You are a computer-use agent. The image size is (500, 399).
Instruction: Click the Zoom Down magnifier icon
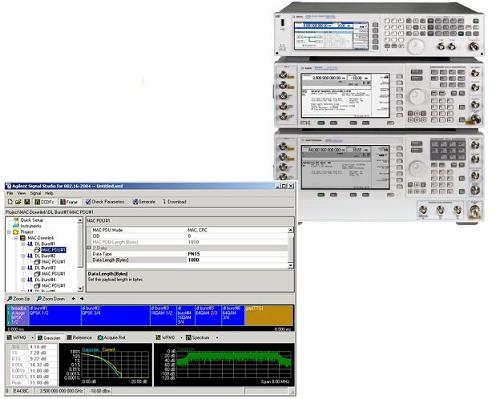click(39, 299)
